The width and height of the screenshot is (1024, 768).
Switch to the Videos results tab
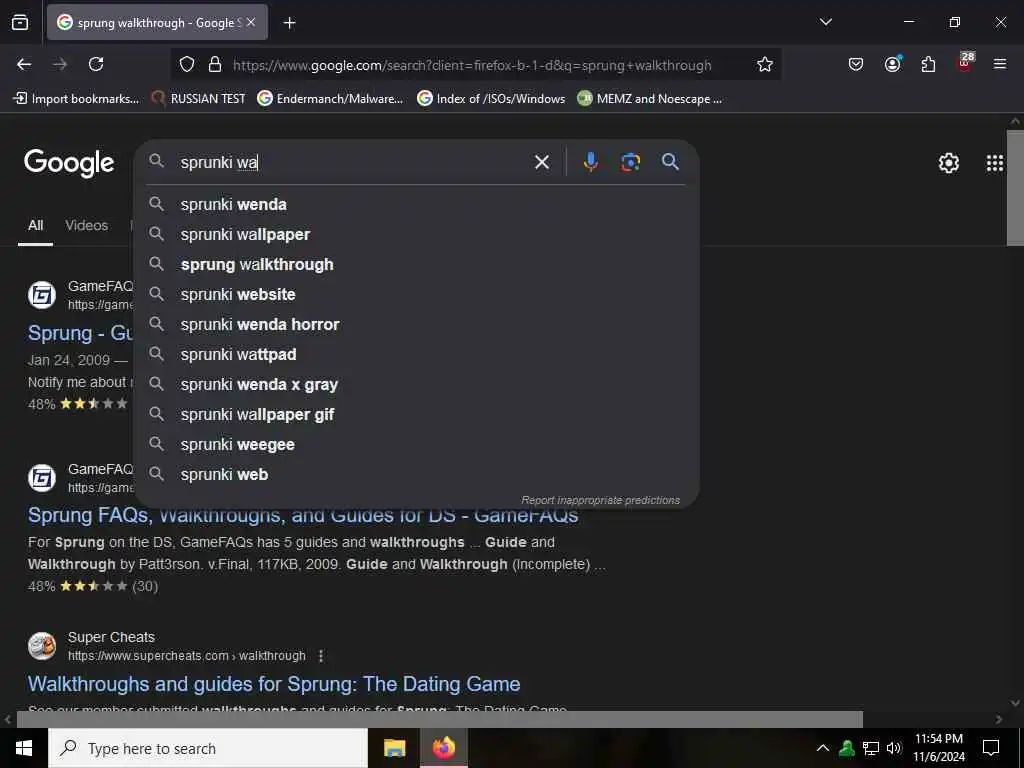[x=86, y=225]
